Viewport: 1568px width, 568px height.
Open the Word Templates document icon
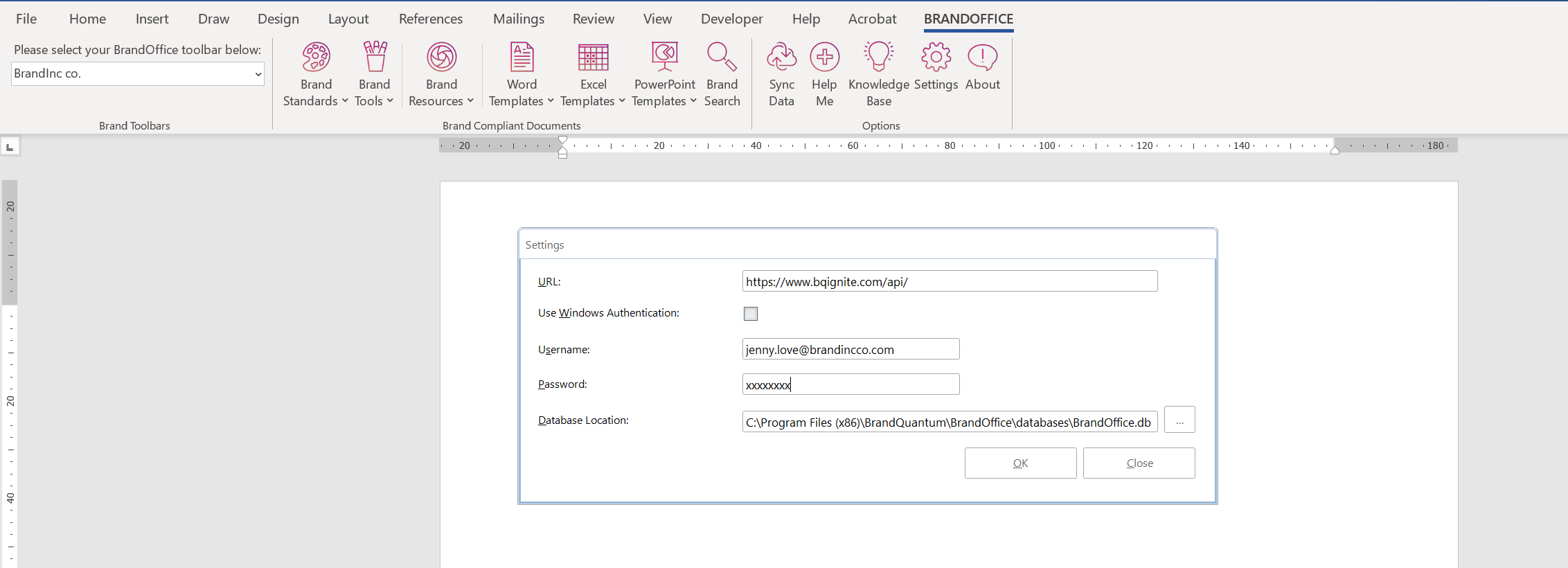pos(522,57)
